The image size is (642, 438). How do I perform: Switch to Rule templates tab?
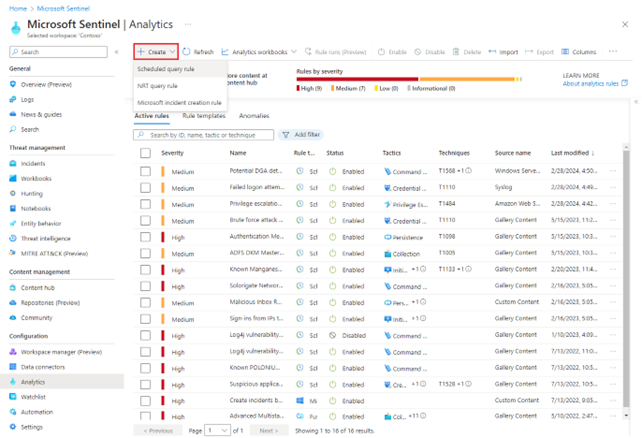tap(204, 116)
